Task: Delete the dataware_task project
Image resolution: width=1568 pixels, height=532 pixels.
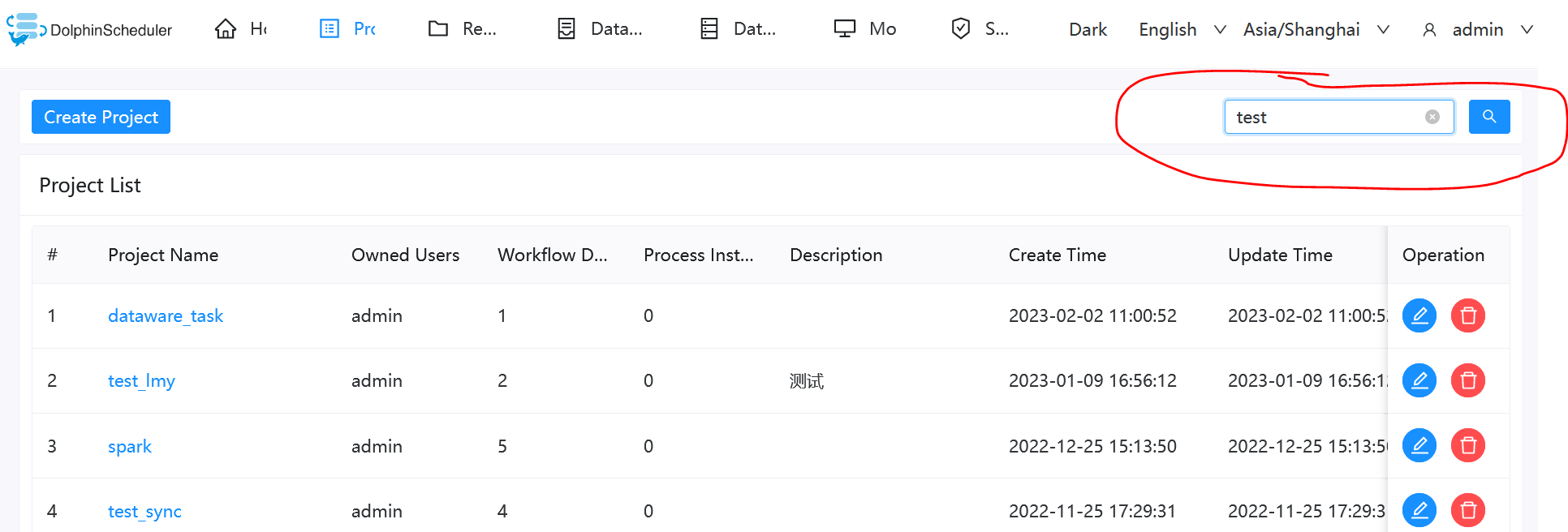Action: [x=1468, y=315]
